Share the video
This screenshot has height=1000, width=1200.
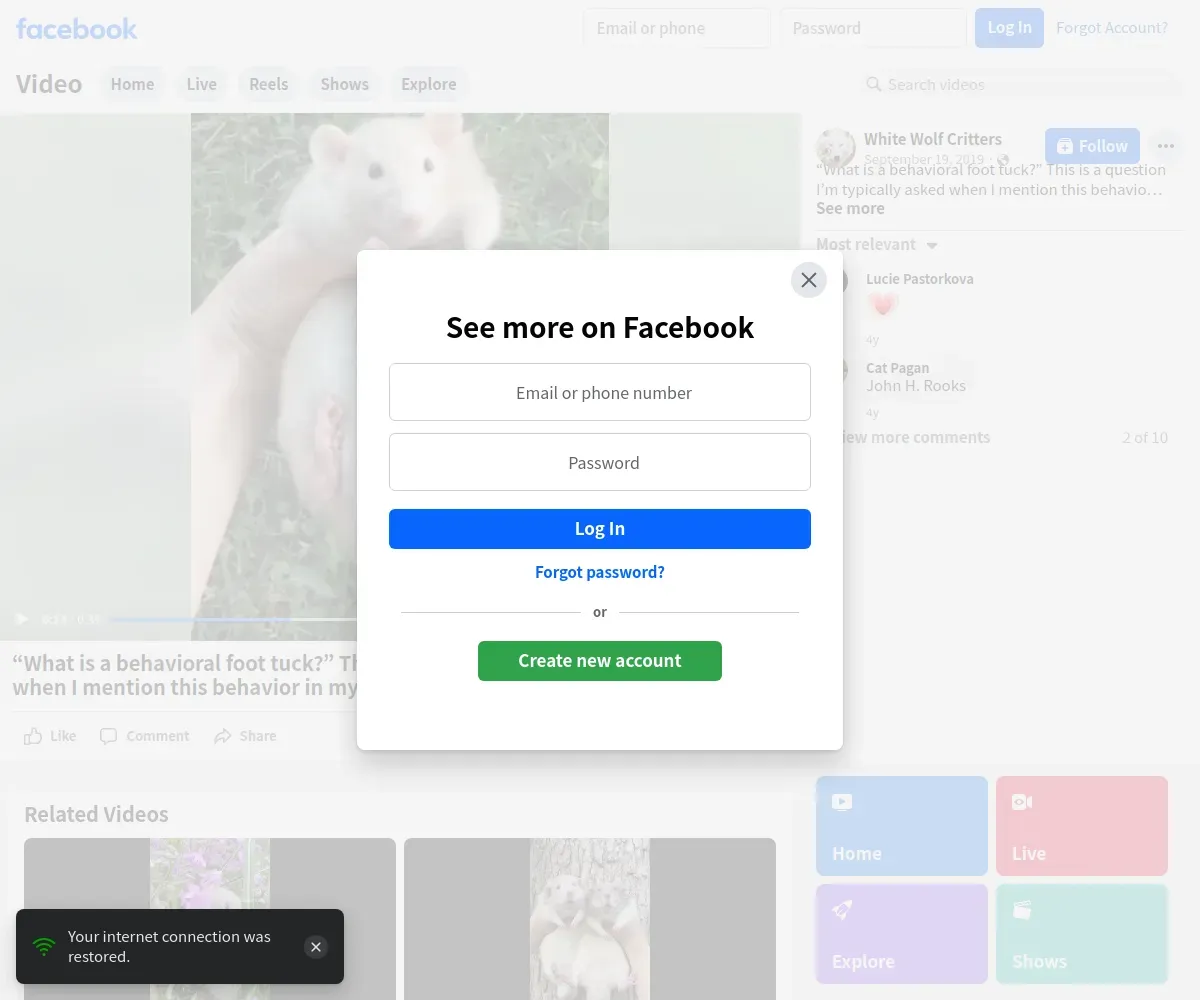tap(245, 736)
